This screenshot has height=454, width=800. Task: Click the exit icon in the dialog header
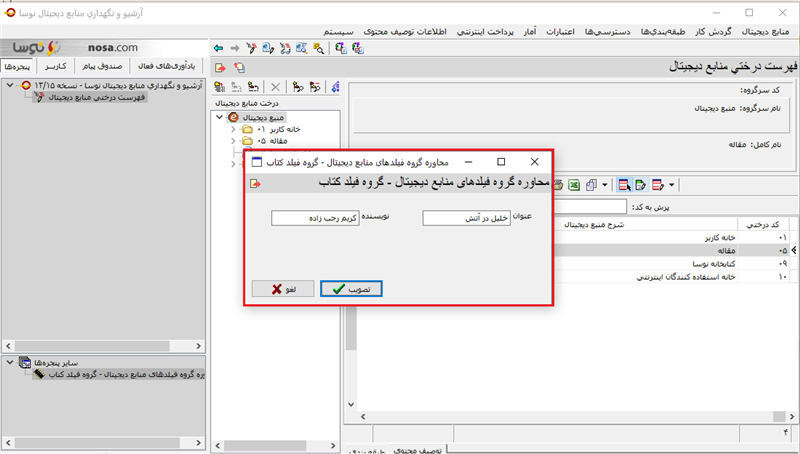pos(256,184)
